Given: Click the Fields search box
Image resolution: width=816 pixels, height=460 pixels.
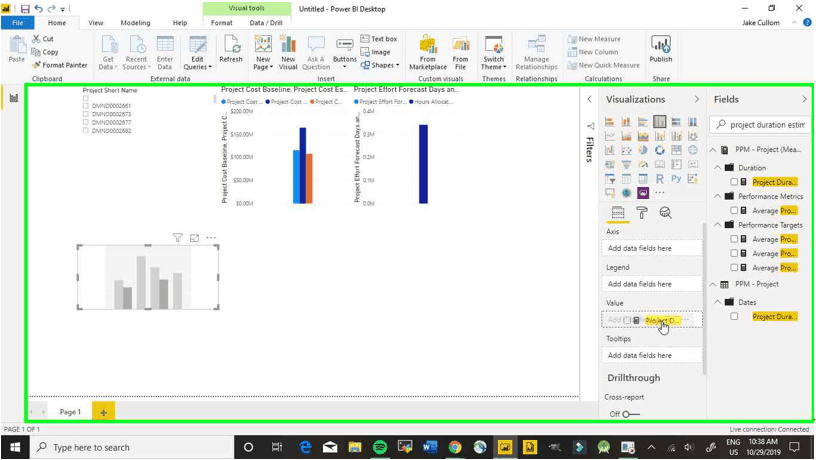Looking at the screenshot, I should coord(760,125).
